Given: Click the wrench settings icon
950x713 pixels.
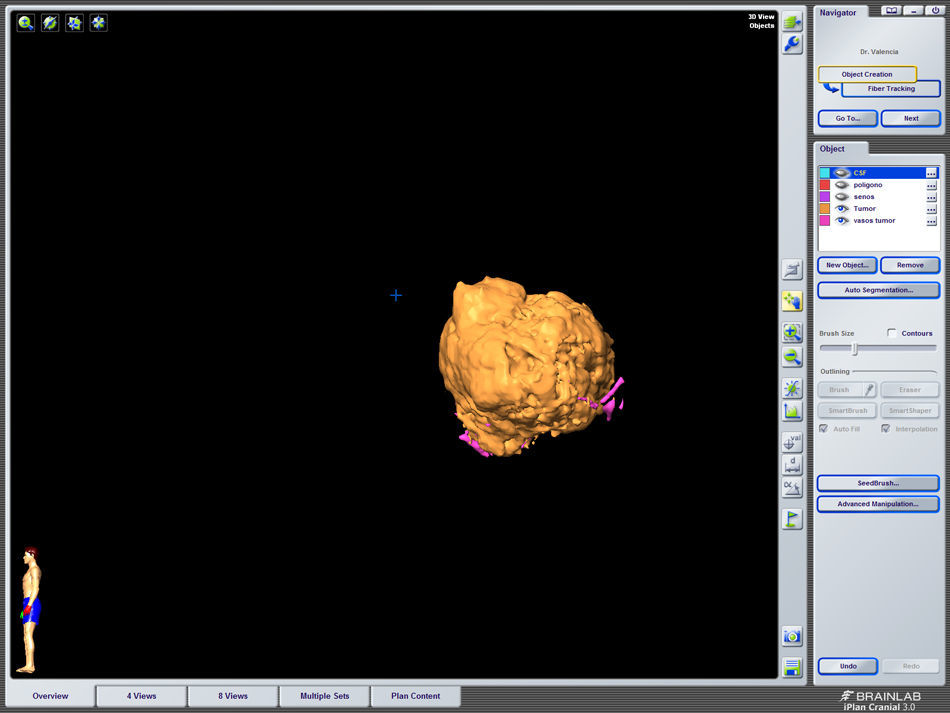Looking at the screenshot, I should pos(792,44).
